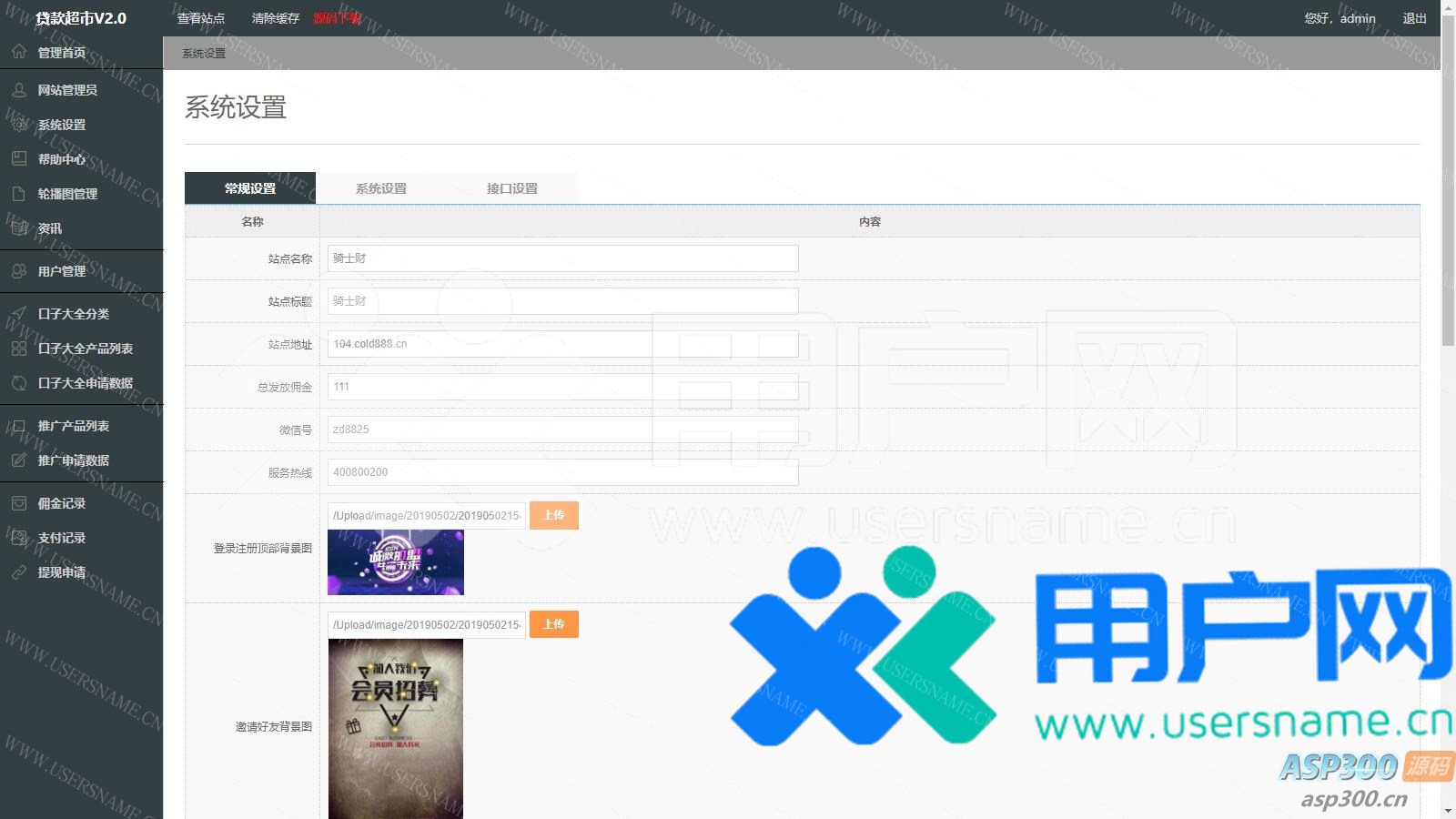This screenshot has width=1456, height=819.
Task: Click the edit icon beside 推广申请数据
Action: point(19,460)
